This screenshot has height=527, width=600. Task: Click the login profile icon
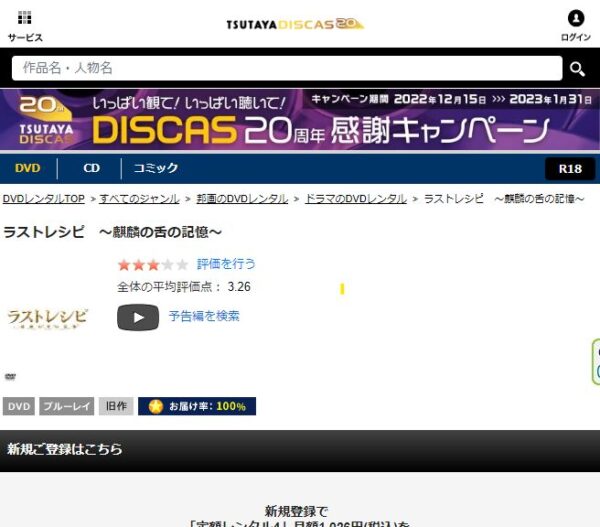[575, 18]
